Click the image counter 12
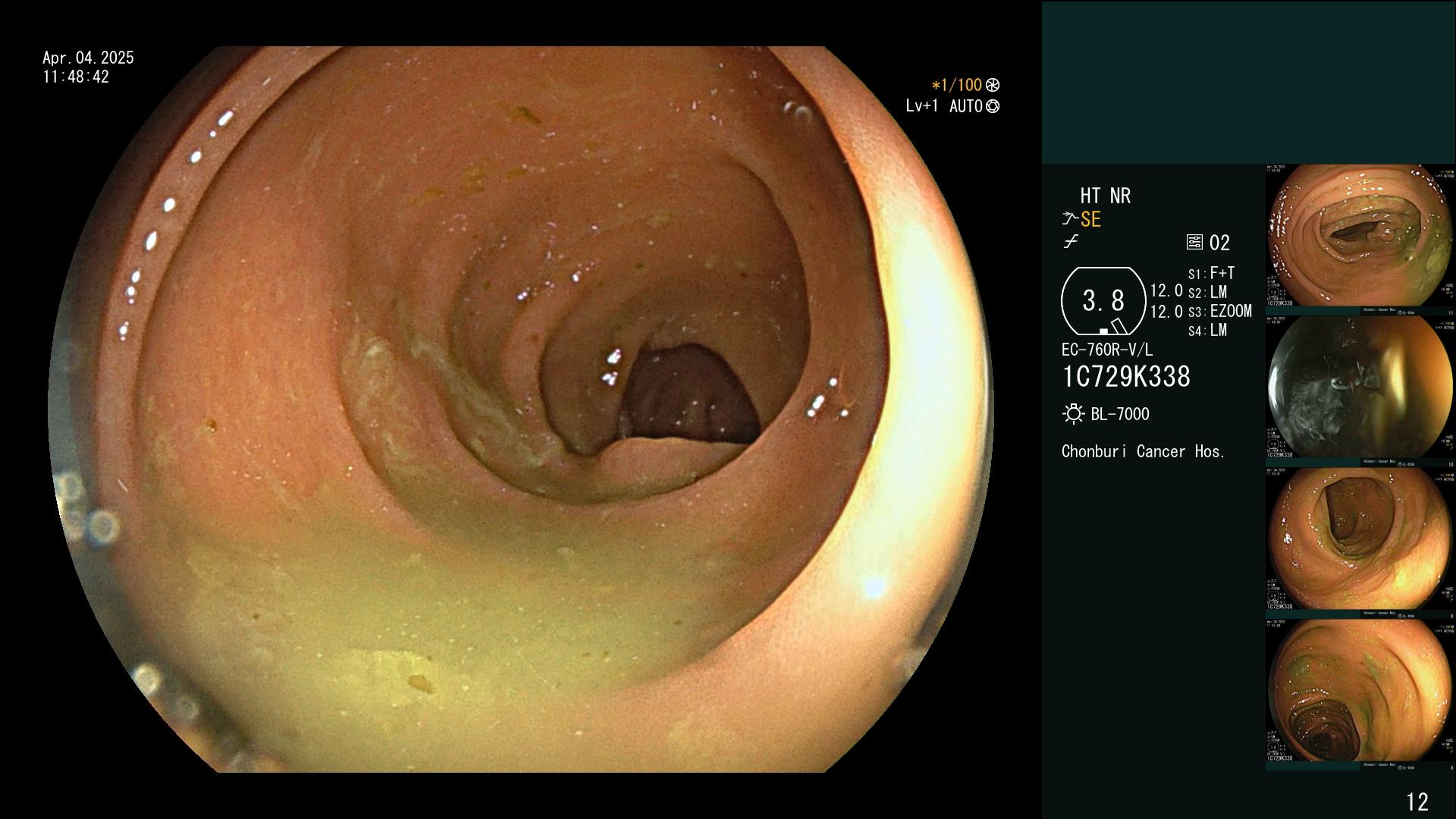This screenshot has height=819, width=1456. point(1417,802)
